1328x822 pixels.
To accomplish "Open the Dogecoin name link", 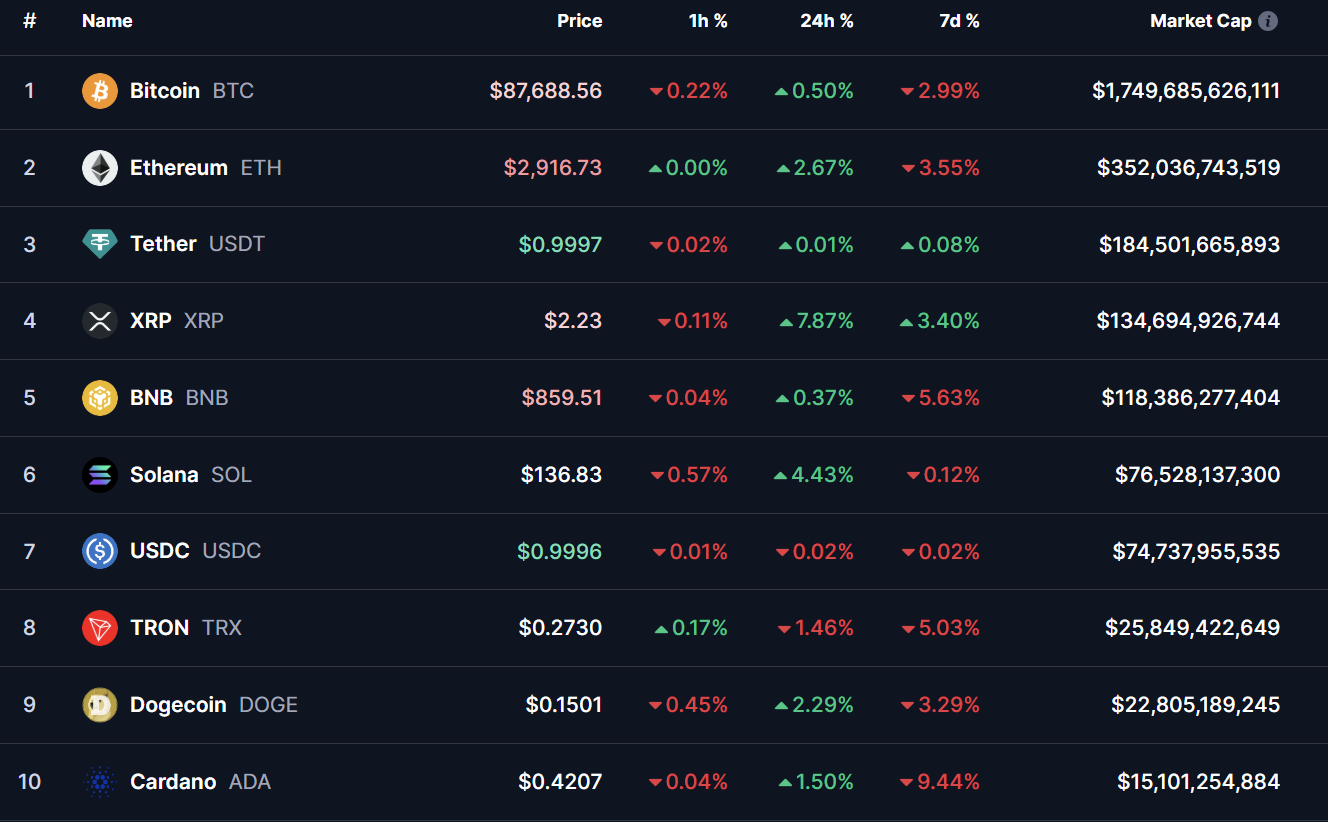I will click(178, 705).
